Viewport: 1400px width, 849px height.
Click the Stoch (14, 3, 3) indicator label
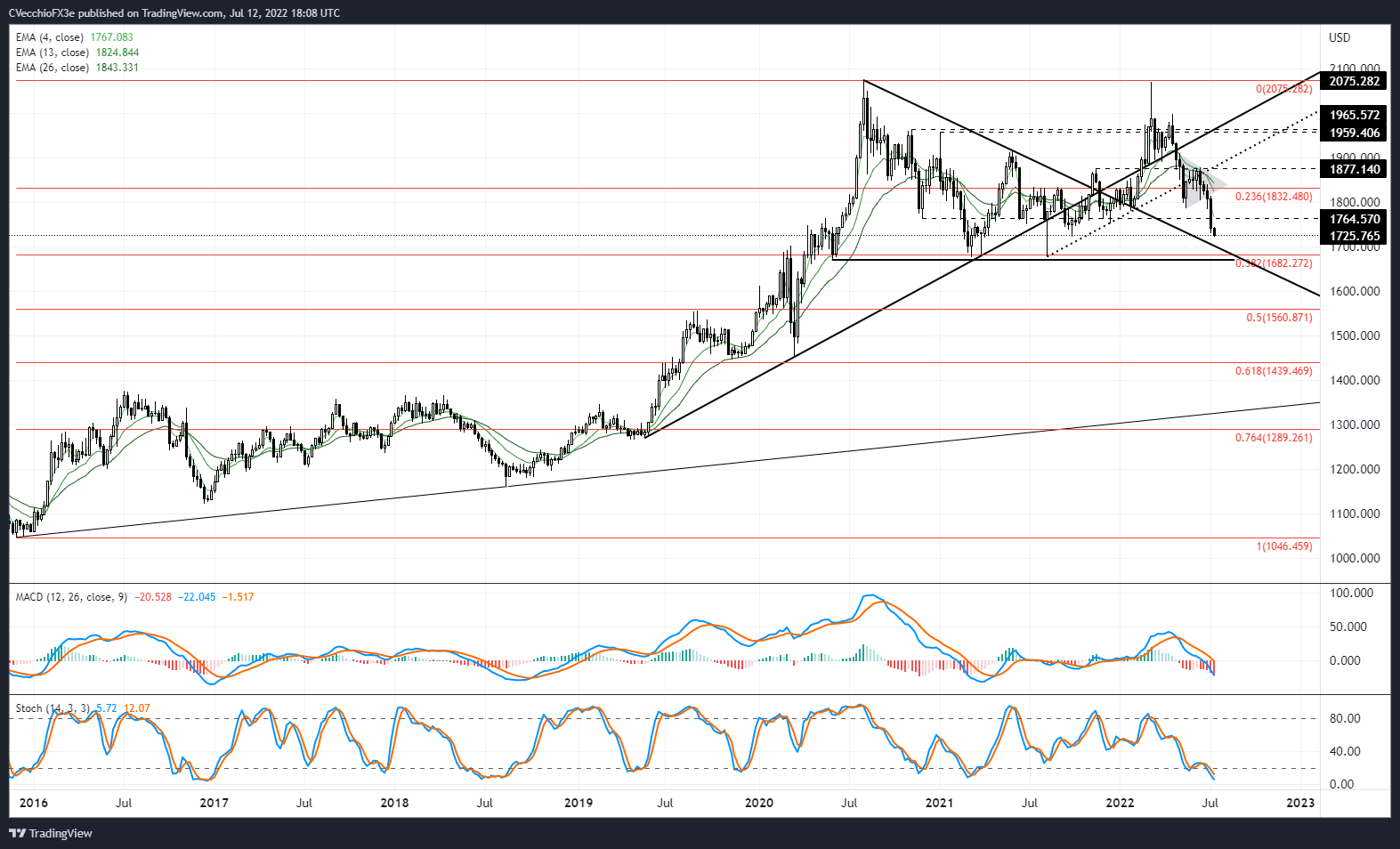[53, 708]
